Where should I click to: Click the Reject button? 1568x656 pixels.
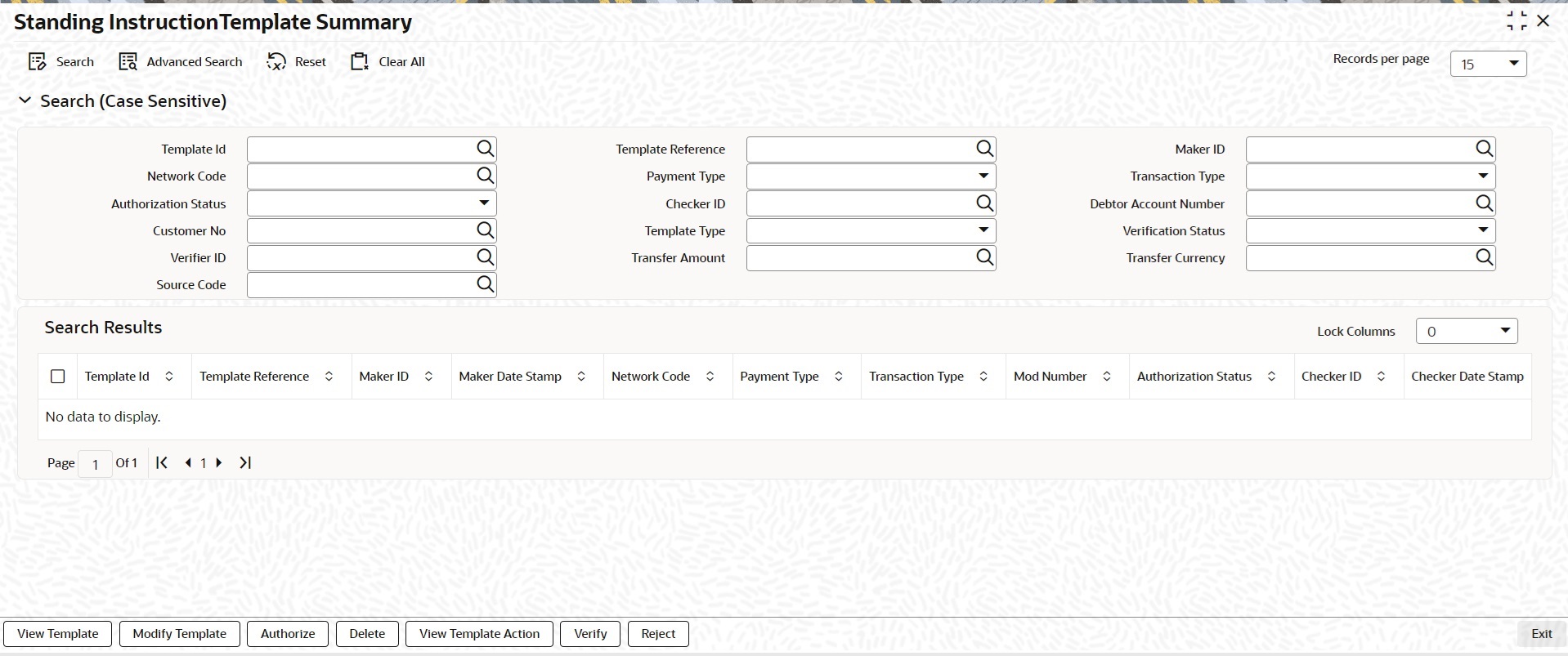tap(658, 634)
